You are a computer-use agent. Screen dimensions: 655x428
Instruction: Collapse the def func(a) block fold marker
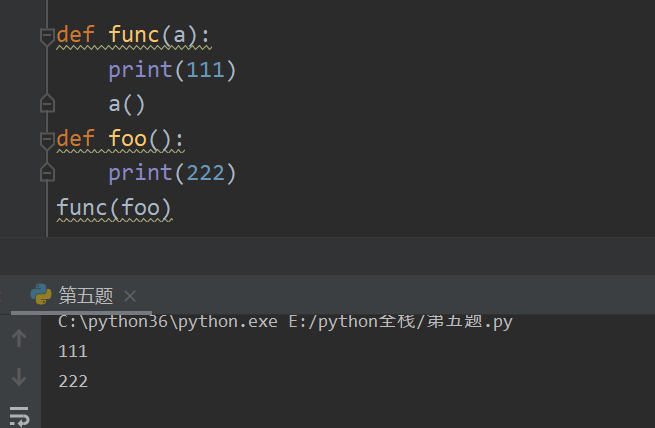[x=46, y=37]
